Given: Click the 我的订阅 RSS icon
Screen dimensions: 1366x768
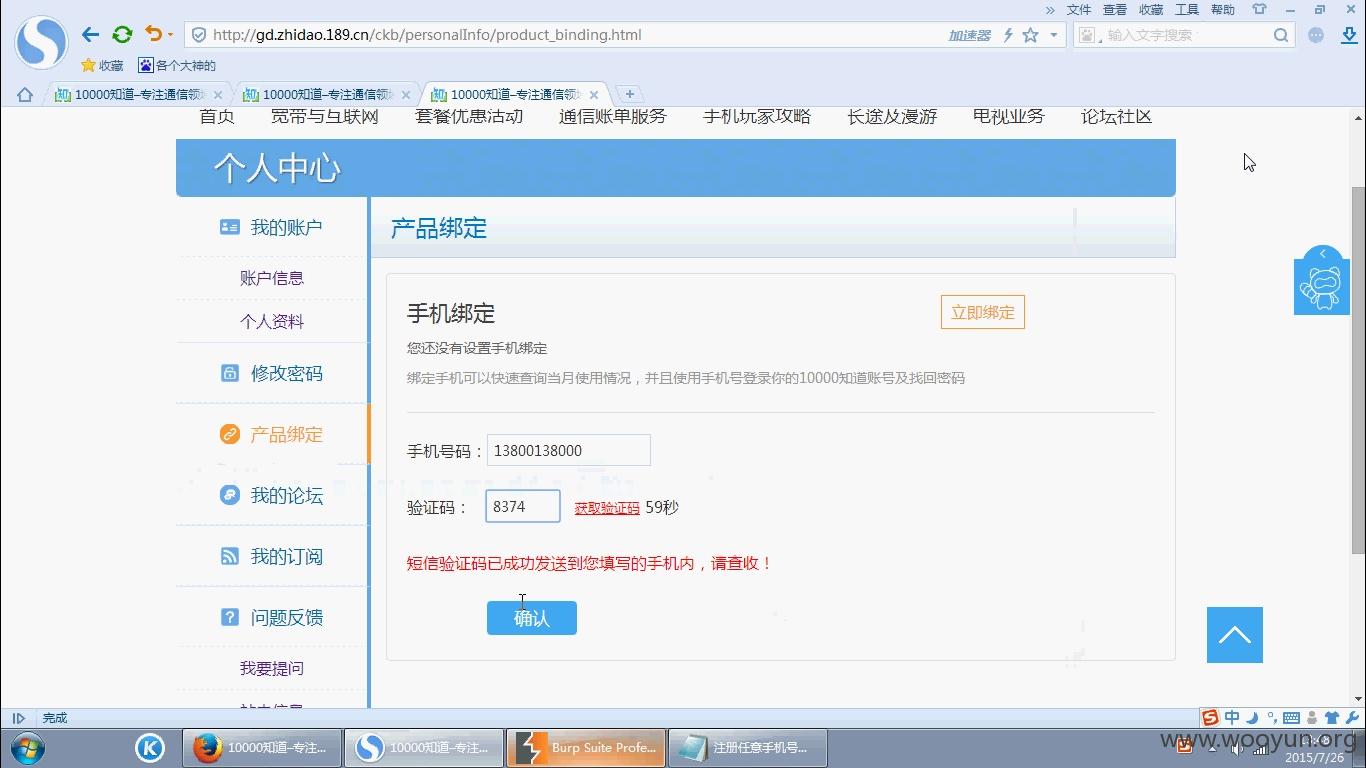Looking at the screenshot, I should tap(230, 556).
